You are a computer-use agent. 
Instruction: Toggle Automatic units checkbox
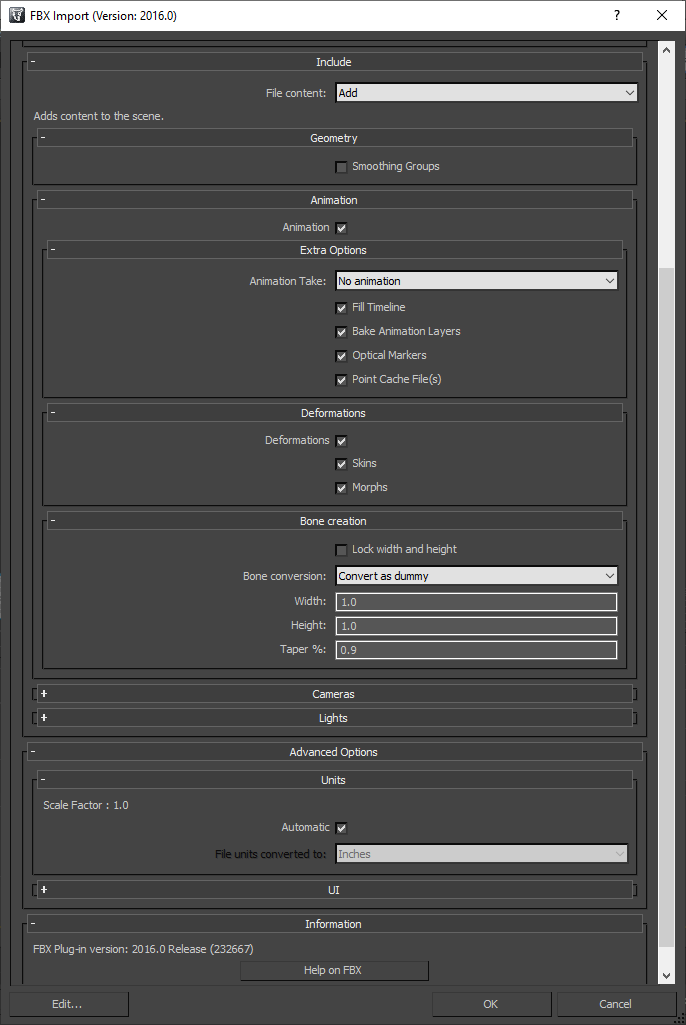[x=341, y=828]
